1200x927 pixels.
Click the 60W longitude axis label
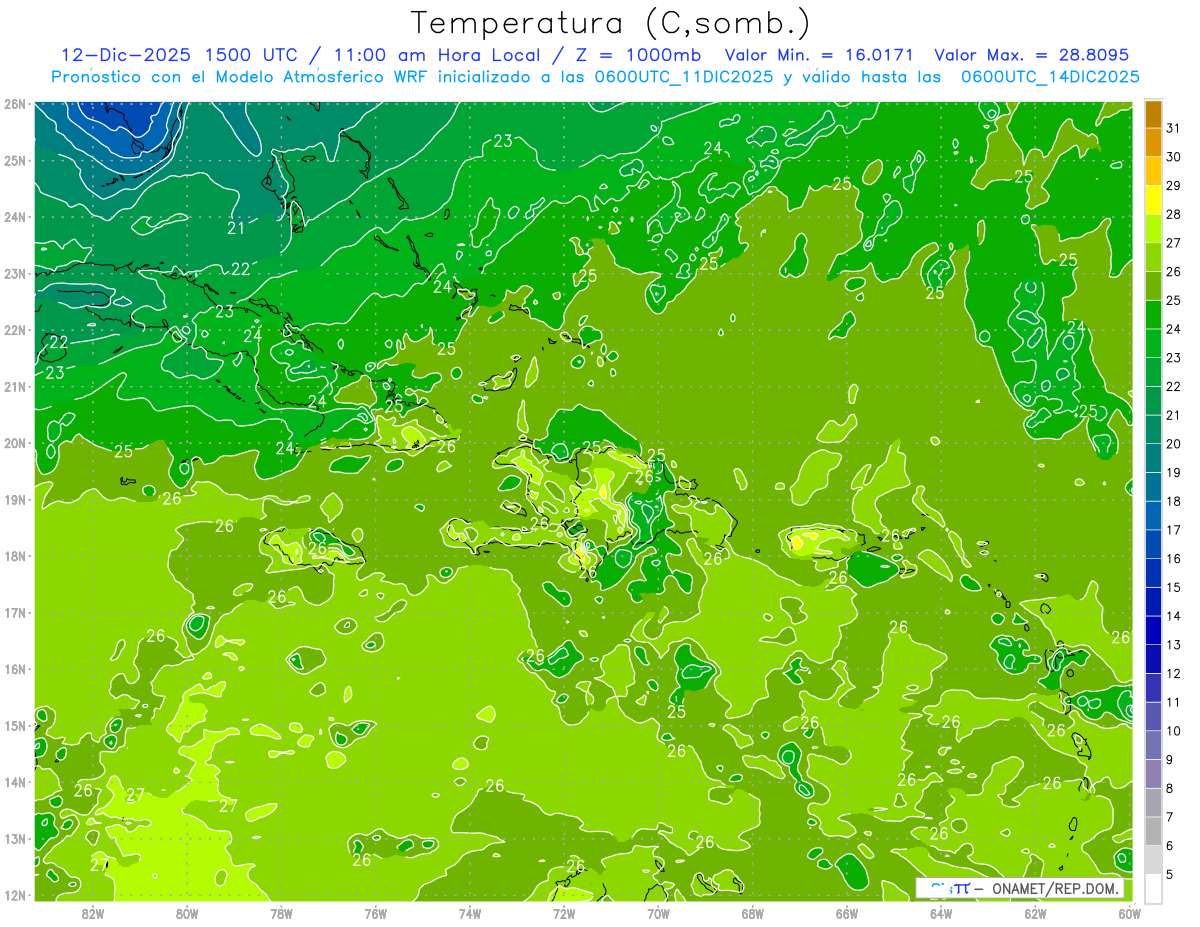[x=1130, y=913]
